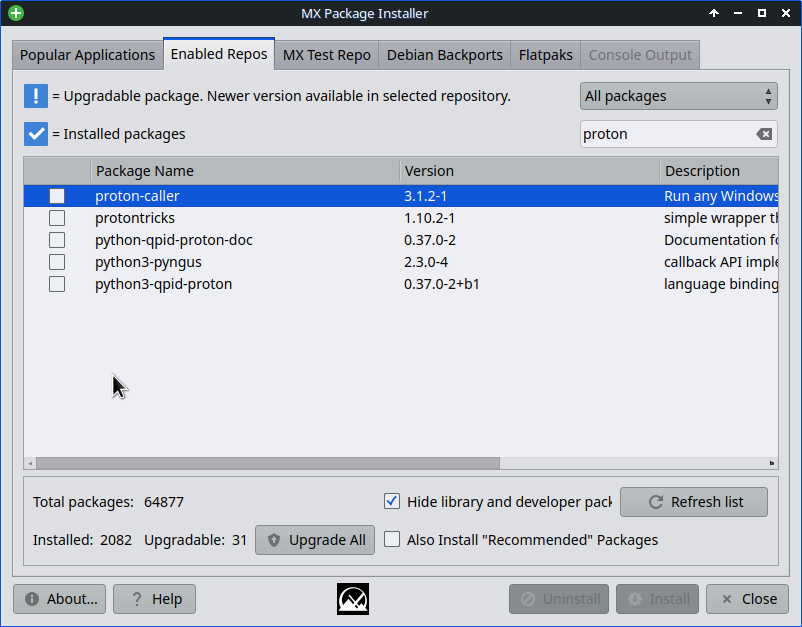Click the scrollbar right arrow

(771, 463)
